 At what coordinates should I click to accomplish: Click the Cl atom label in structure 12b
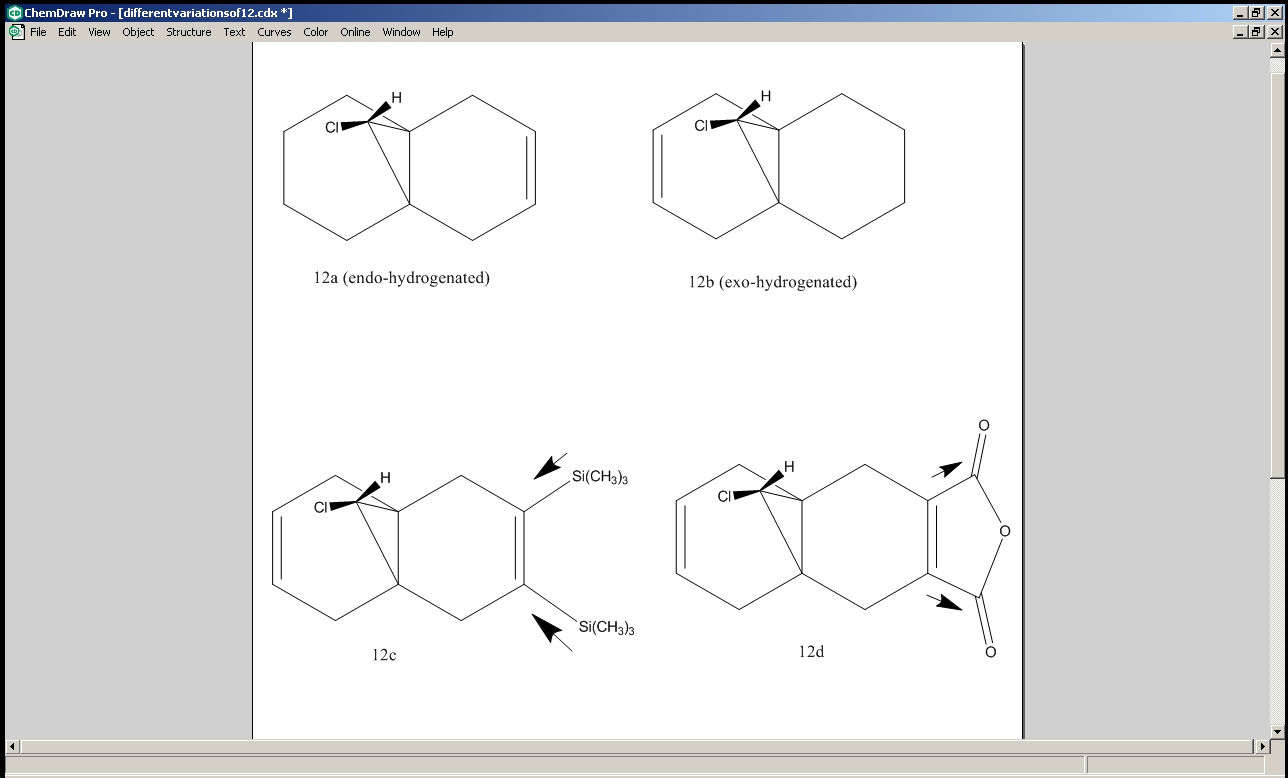[x=702, y=125]
